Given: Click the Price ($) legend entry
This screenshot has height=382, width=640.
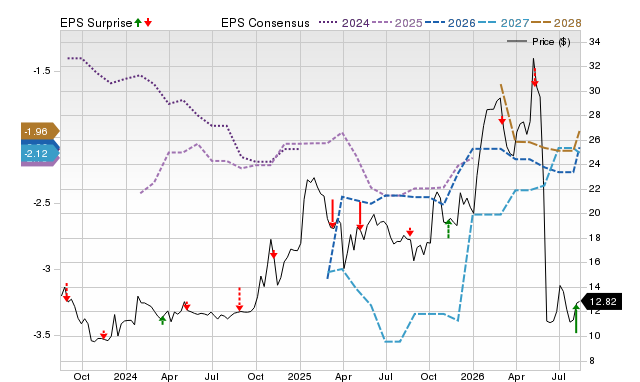Looking at the screenshot, I should [539, 42].
